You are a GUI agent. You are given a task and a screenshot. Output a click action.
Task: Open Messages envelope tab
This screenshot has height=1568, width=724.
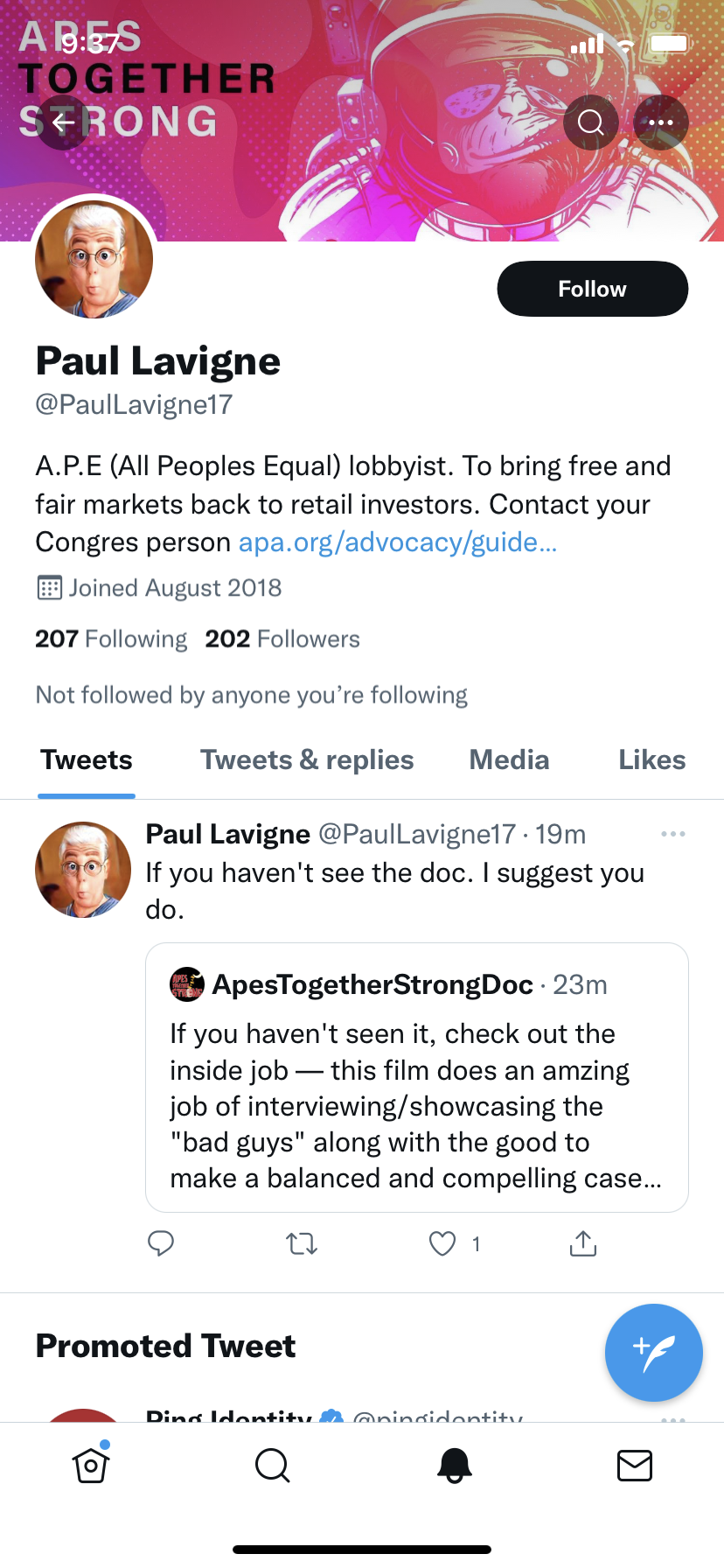tap(634, 1465)
